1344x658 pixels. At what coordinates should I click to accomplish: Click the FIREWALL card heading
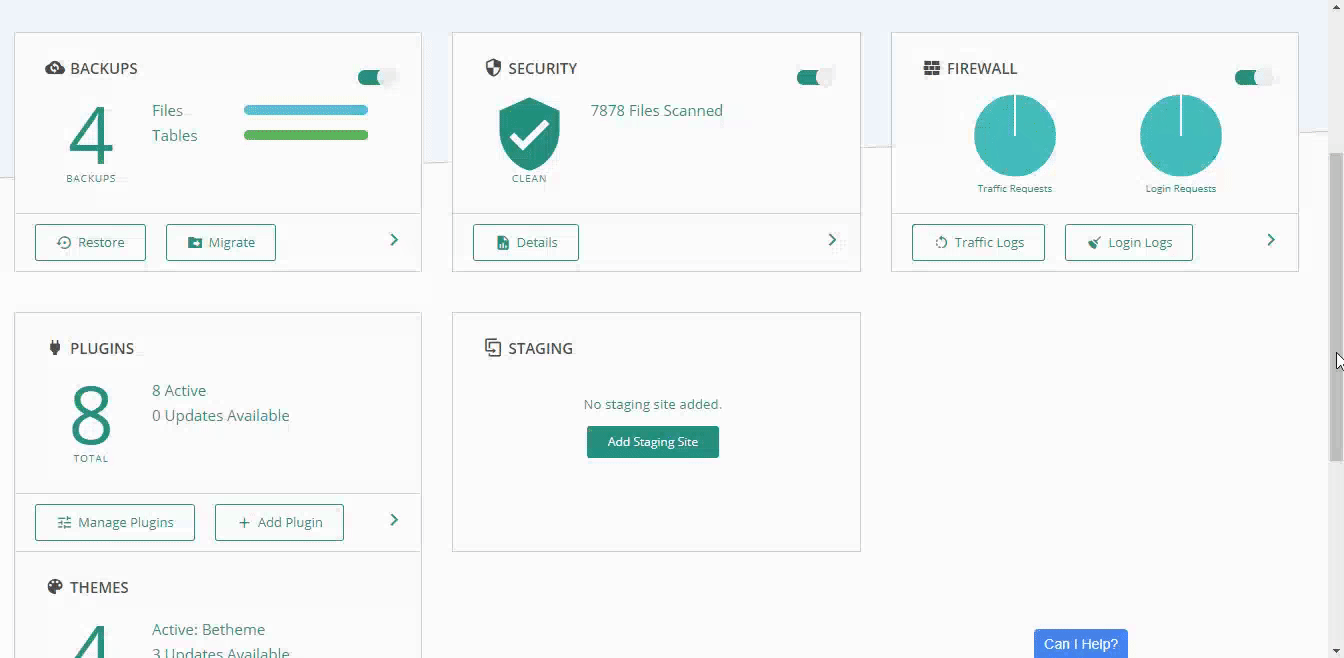tap(982, 68)
